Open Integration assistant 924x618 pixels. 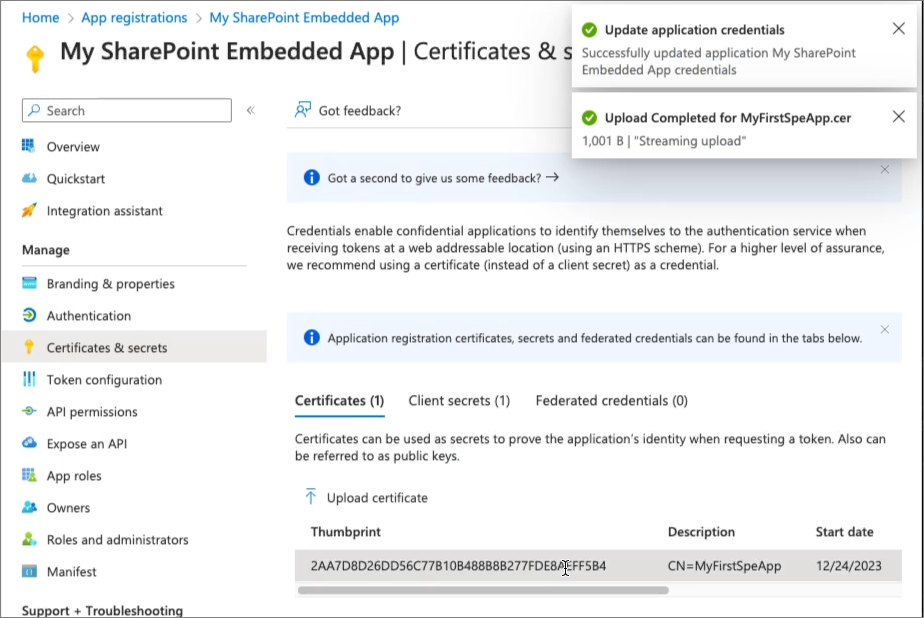(x=107, y=211)
